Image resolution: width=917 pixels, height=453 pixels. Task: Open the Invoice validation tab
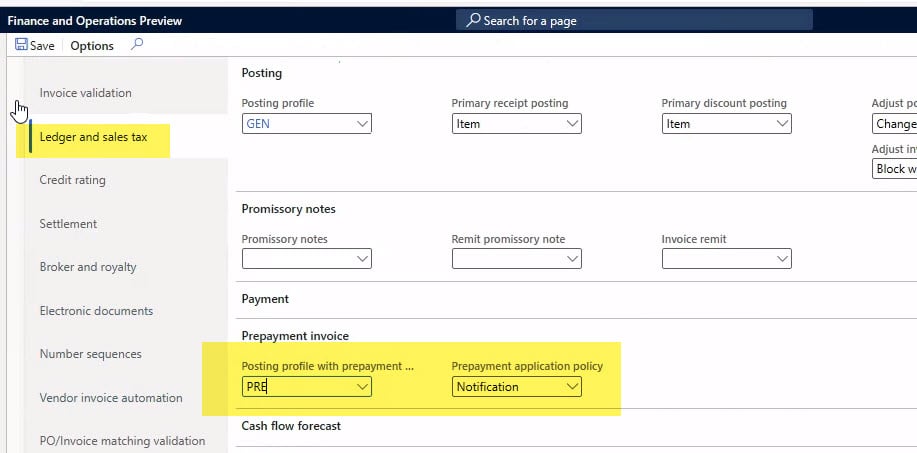pyautogui.click(x=85, y=93)
